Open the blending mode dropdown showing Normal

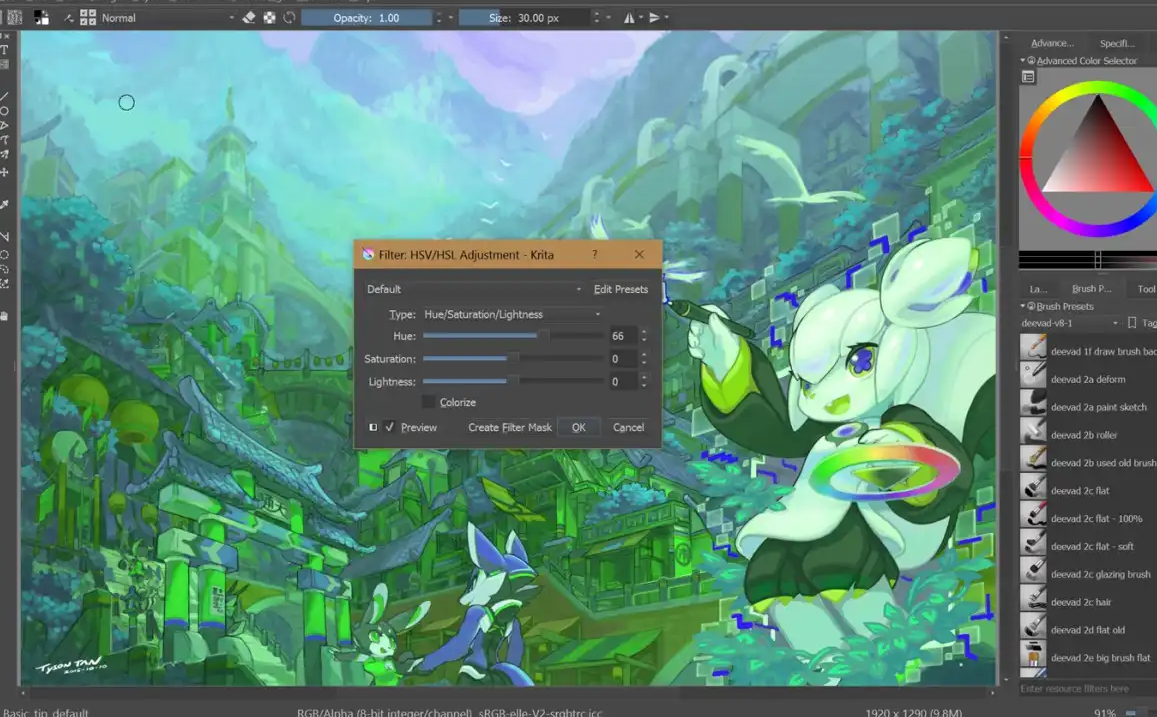(167, 18)
